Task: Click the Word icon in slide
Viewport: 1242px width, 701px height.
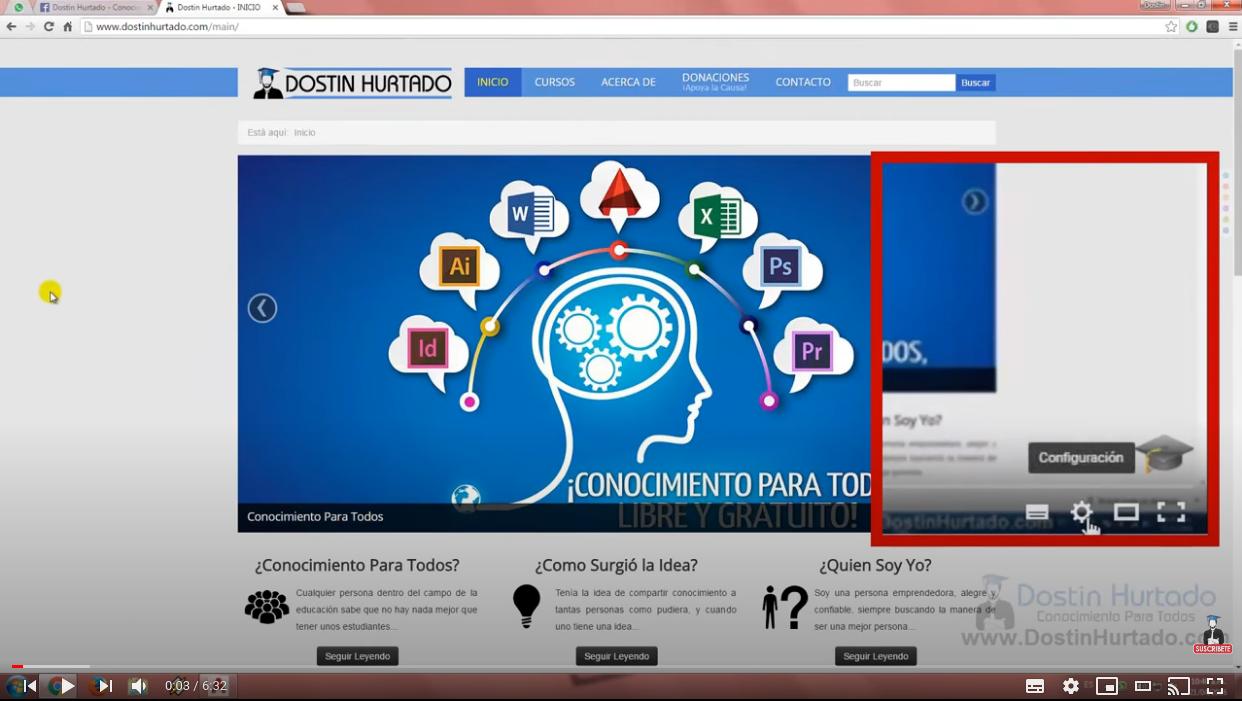Action: click(x=530, y=214)
